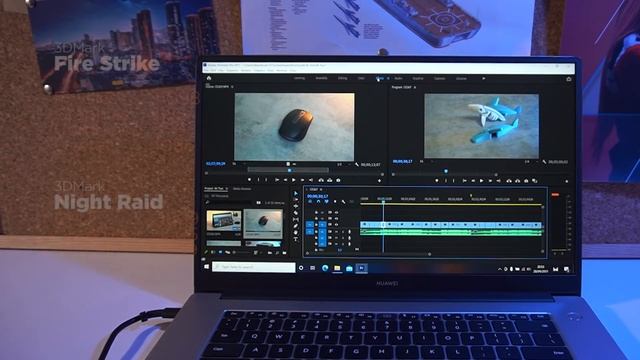Switch to Graphics workspace tab

(x=418, y=78)
